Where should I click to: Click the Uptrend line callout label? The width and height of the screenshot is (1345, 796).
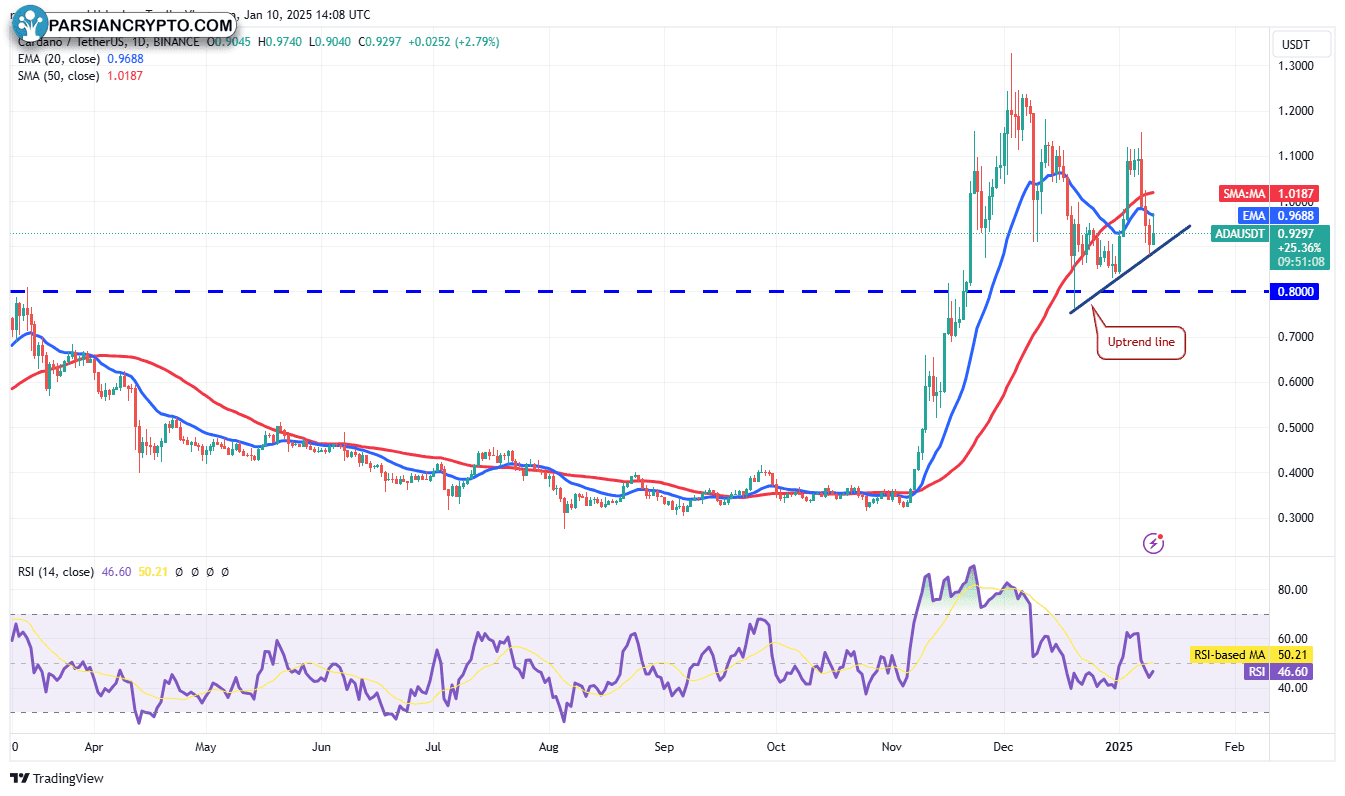pyautogui.click(x=1141, y=343)
